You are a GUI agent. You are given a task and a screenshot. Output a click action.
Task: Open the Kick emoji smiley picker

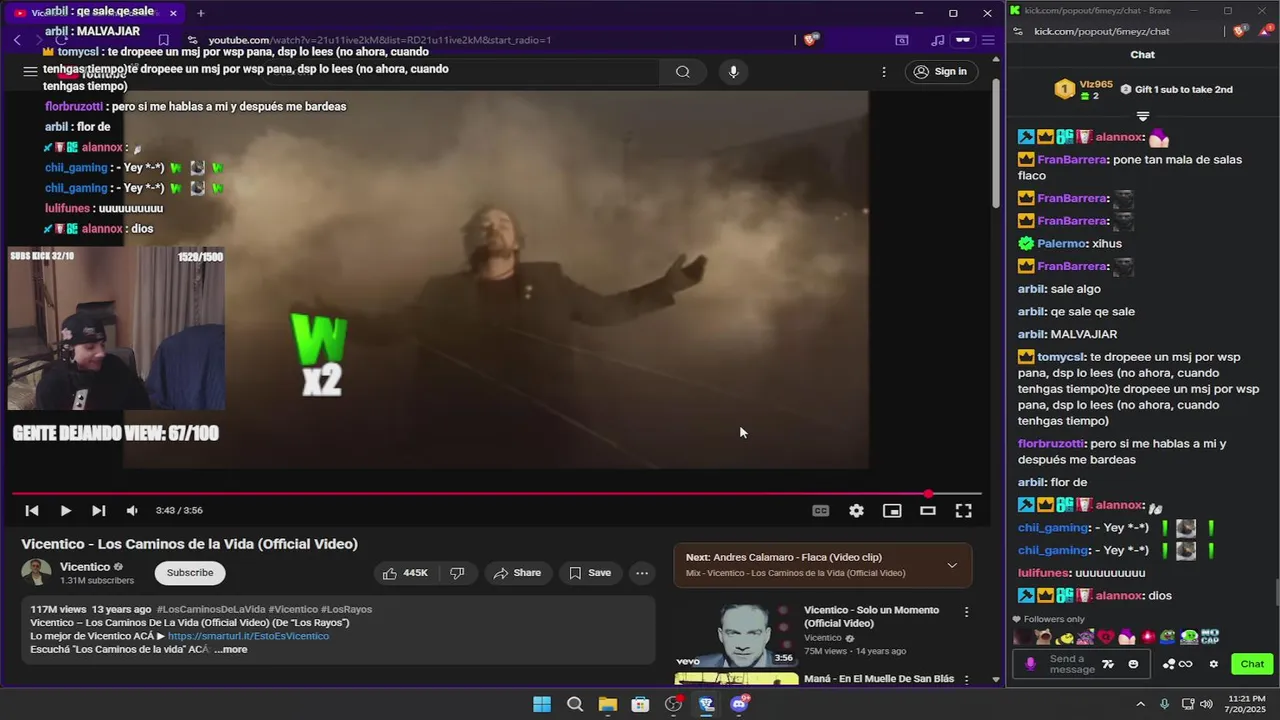tap(1133, 664)
